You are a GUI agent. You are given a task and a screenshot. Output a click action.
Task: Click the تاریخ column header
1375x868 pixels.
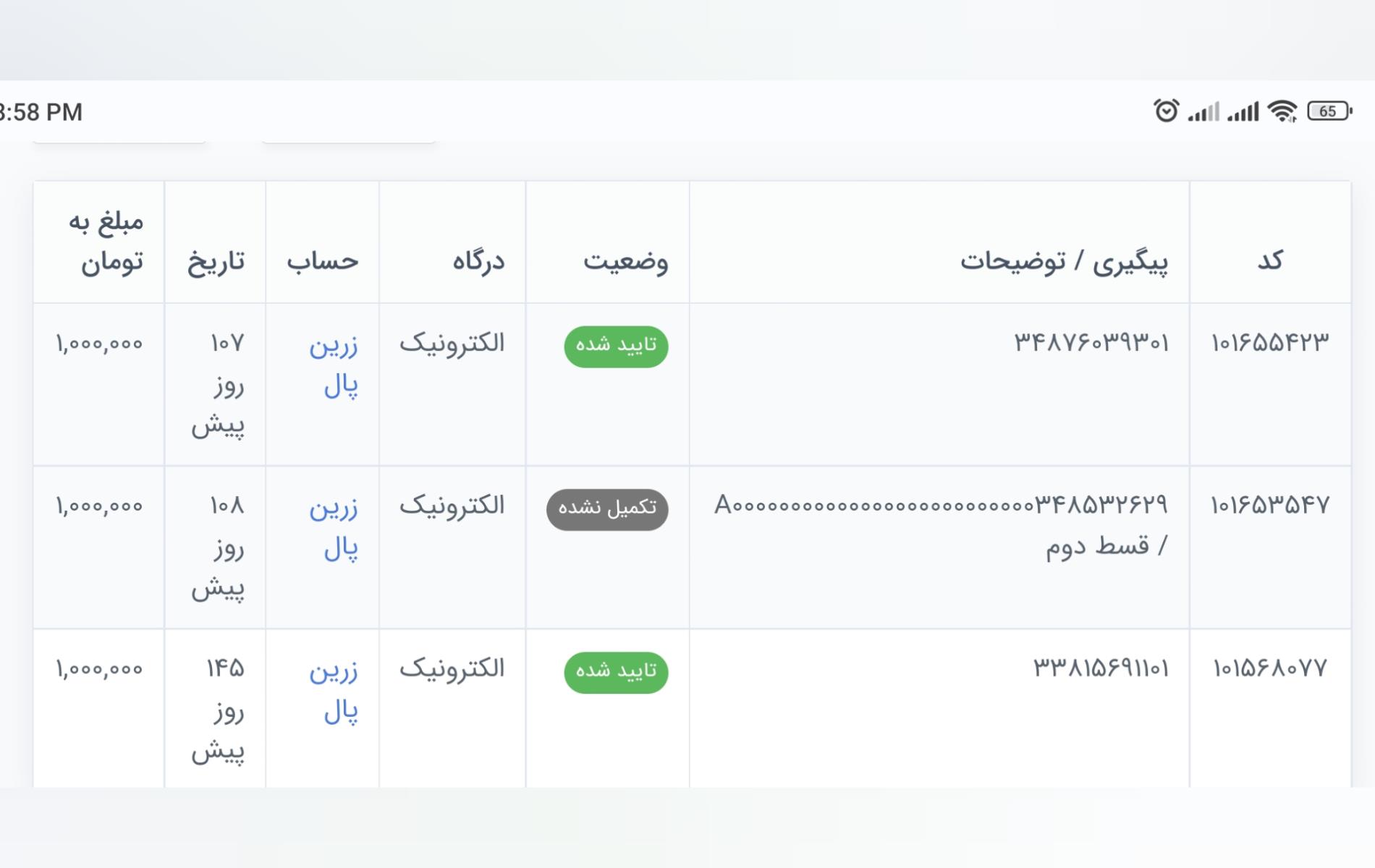(x=216, y=260)
